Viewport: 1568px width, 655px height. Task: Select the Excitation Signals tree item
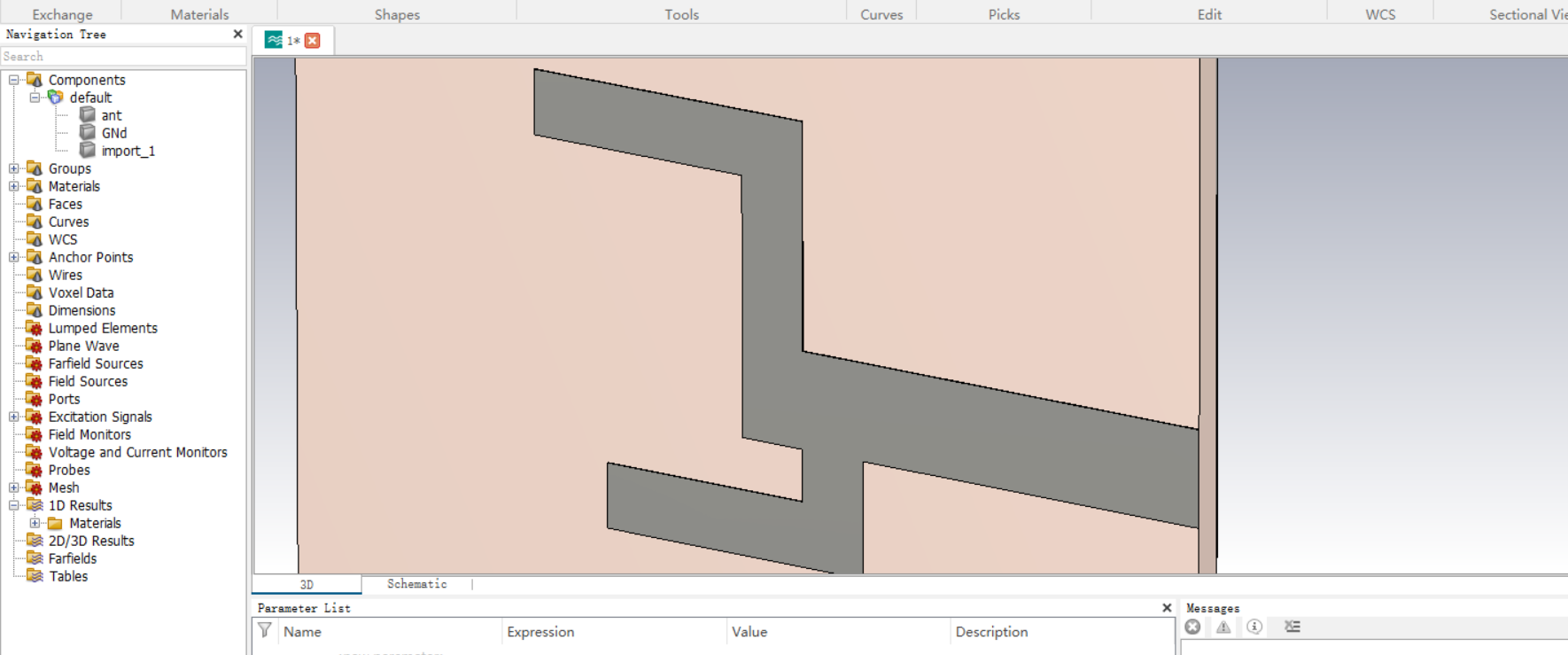click(x=100, y=417)
